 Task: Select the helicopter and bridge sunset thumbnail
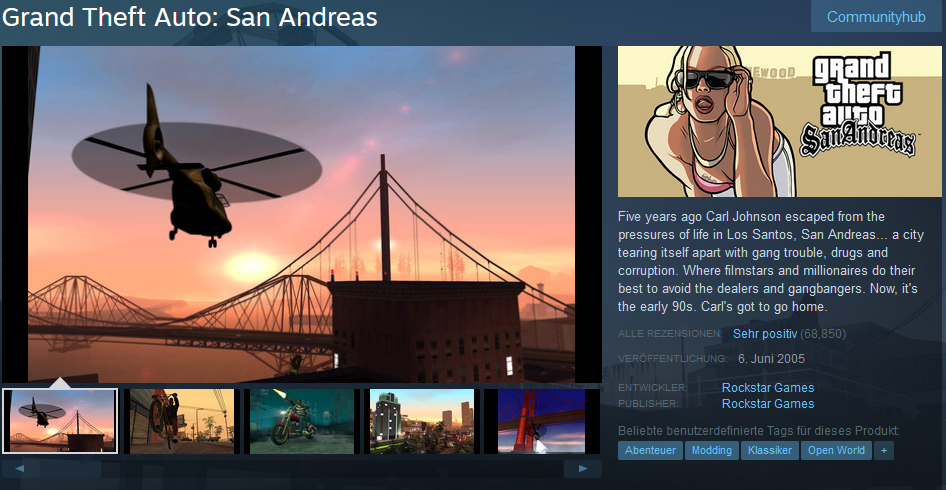tap(60, 421)
